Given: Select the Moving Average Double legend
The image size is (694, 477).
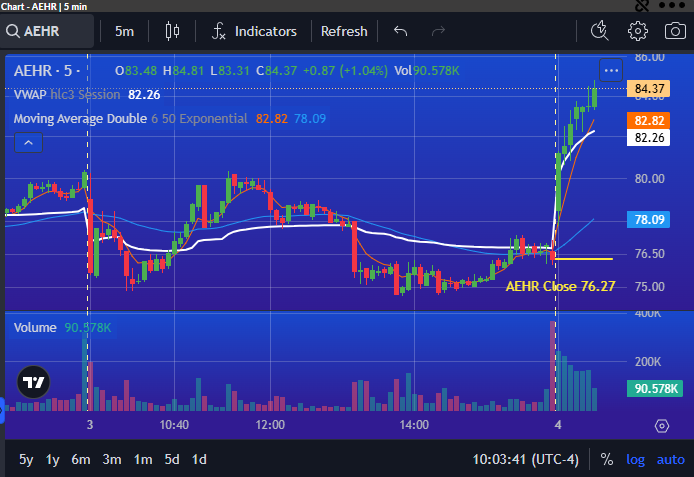Looking at the screenshot, I should (170, 119).
